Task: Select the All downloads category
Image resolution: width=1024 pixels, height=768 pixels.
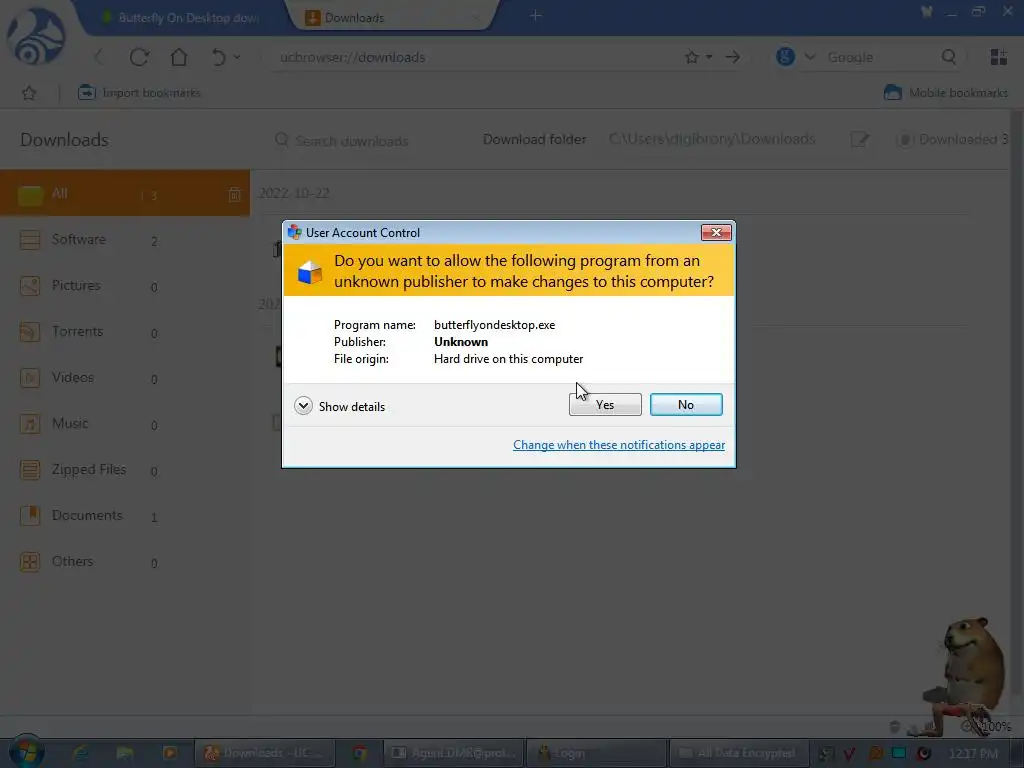Action: (x=125, y=193)
